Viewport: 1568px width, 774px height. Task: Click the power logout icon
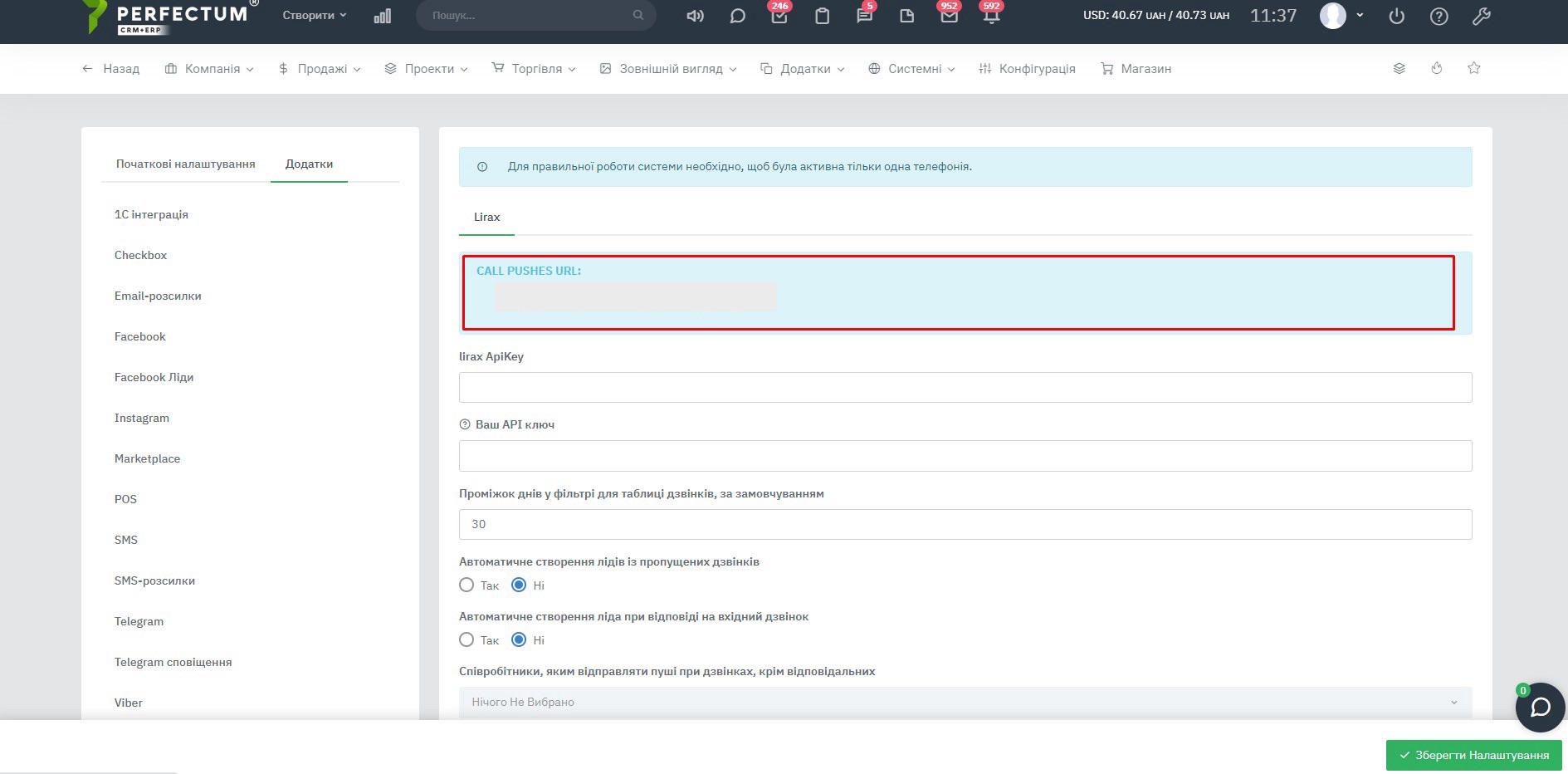[x=1397, y=16]
